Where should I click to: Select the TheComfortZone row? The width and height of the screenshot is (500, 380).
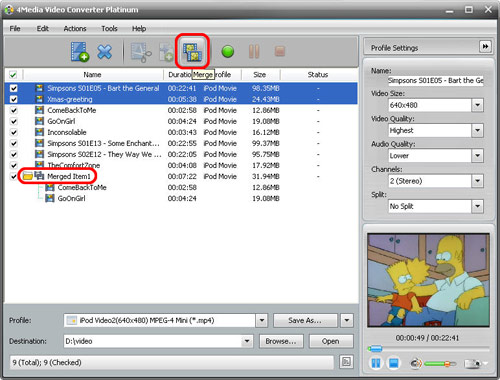pos(181,165)
